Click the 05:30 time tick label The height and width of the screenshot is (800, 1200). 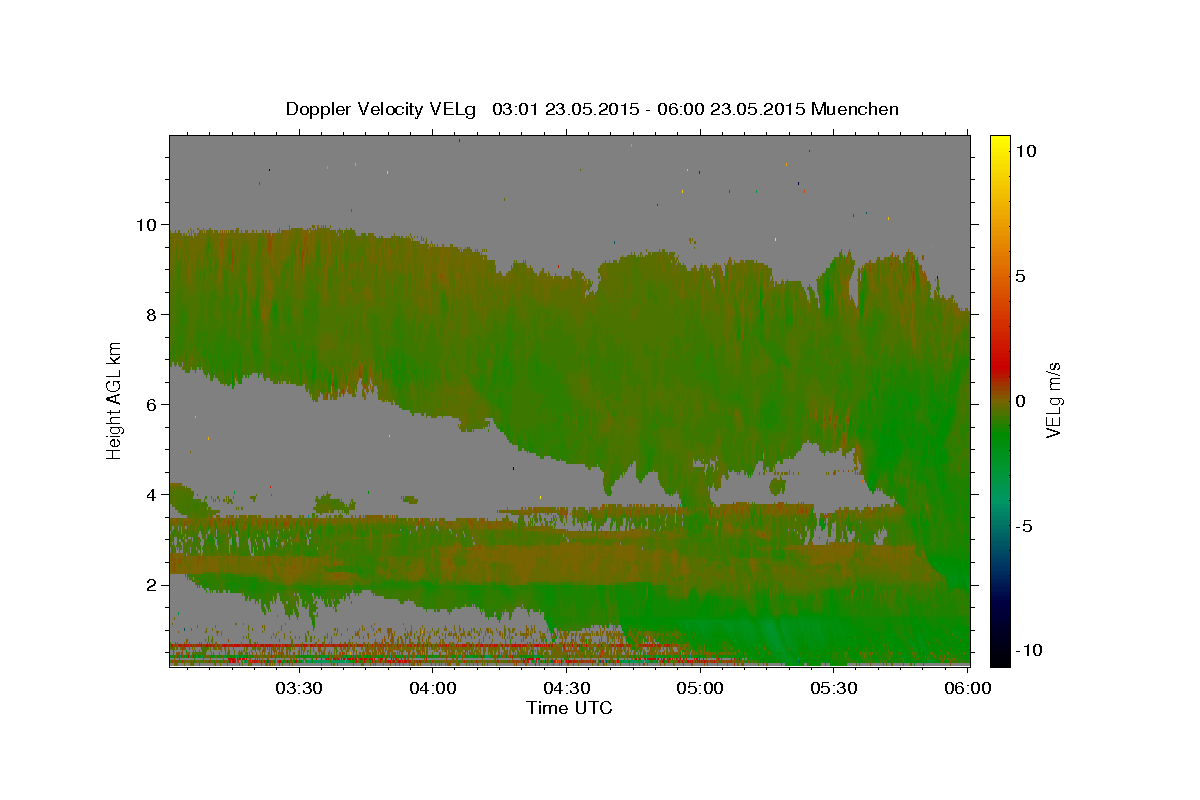coord(834,688)
